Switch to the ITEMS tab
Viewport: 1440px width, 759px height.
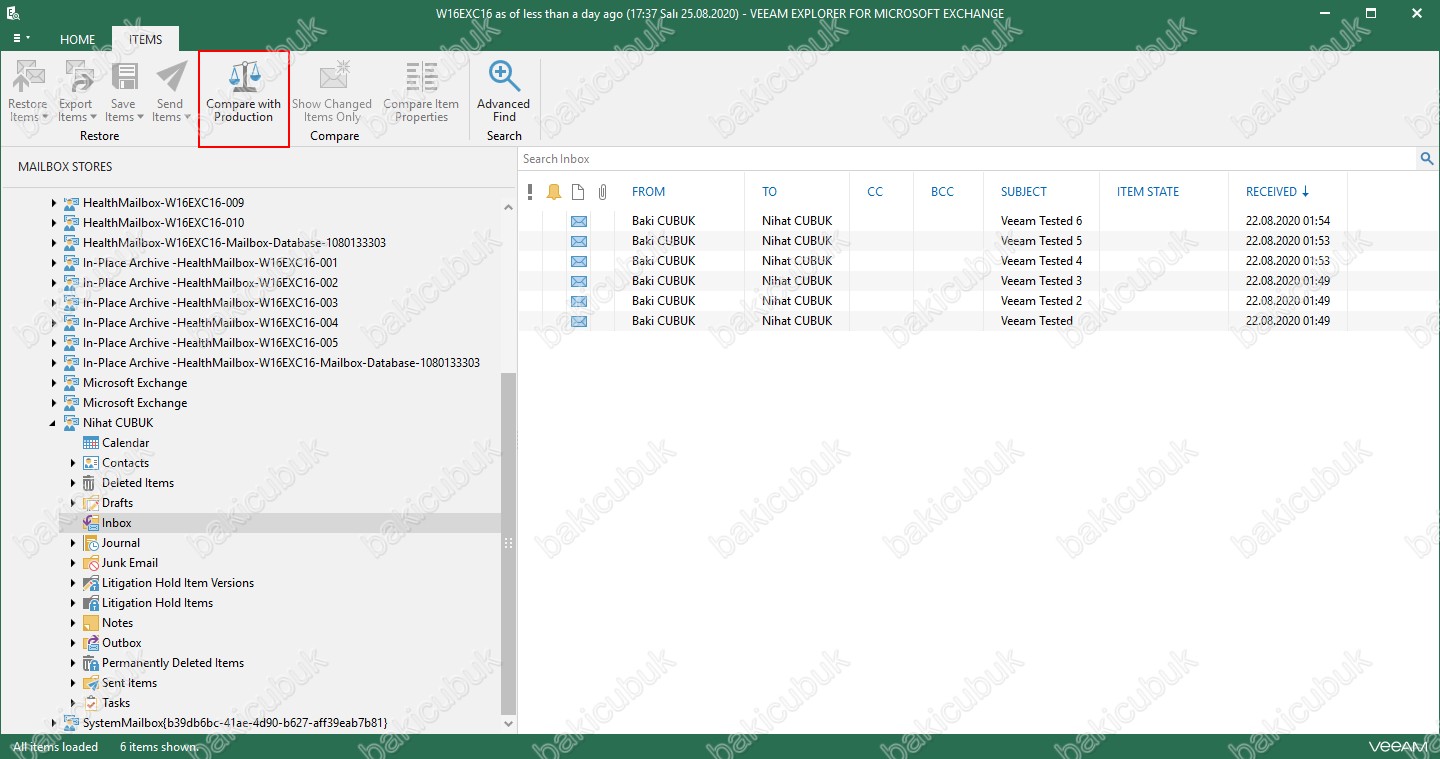[145, 40]
